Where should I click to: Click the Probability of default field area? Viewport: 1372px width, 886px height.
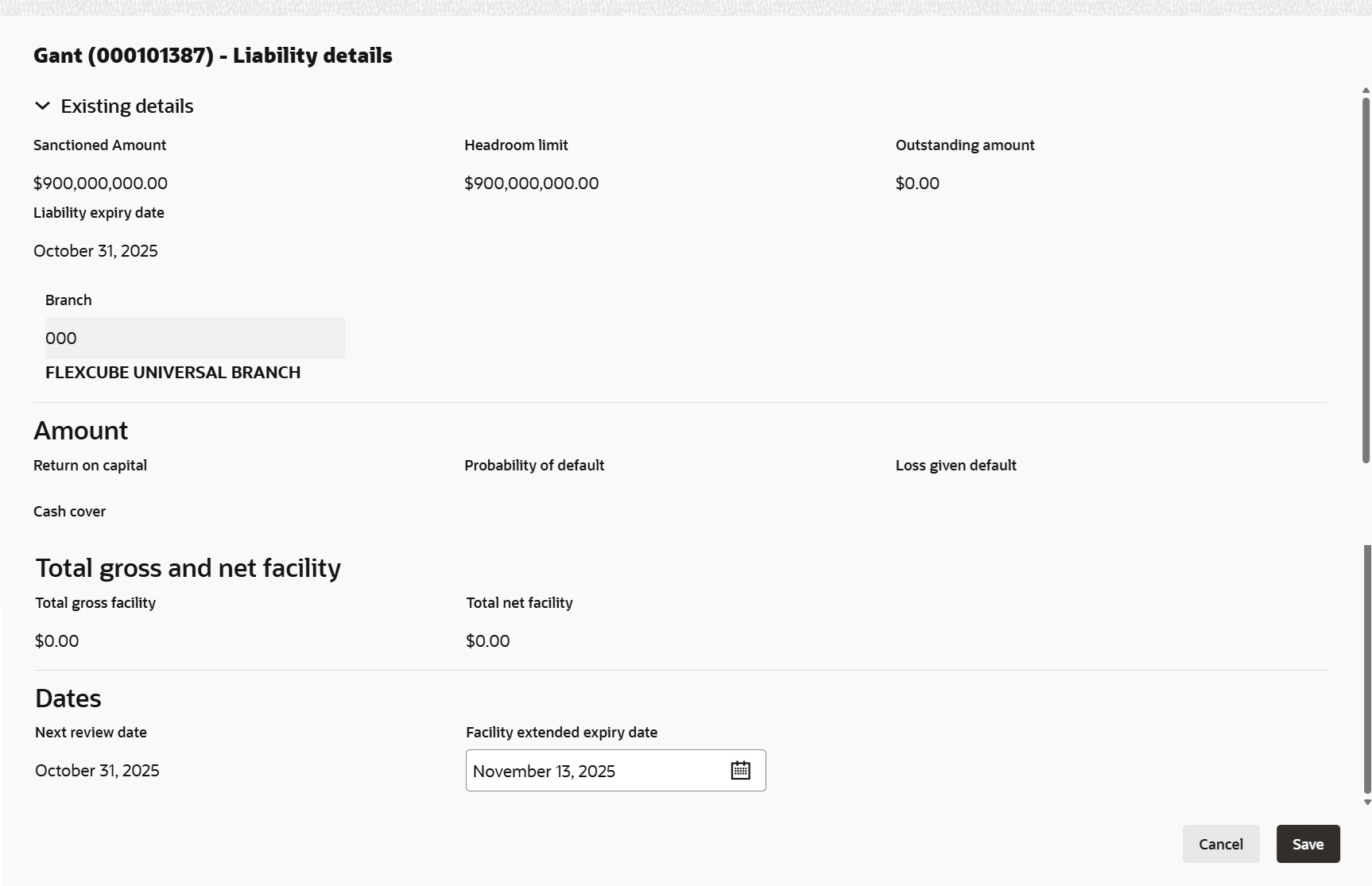coord(534,465)
